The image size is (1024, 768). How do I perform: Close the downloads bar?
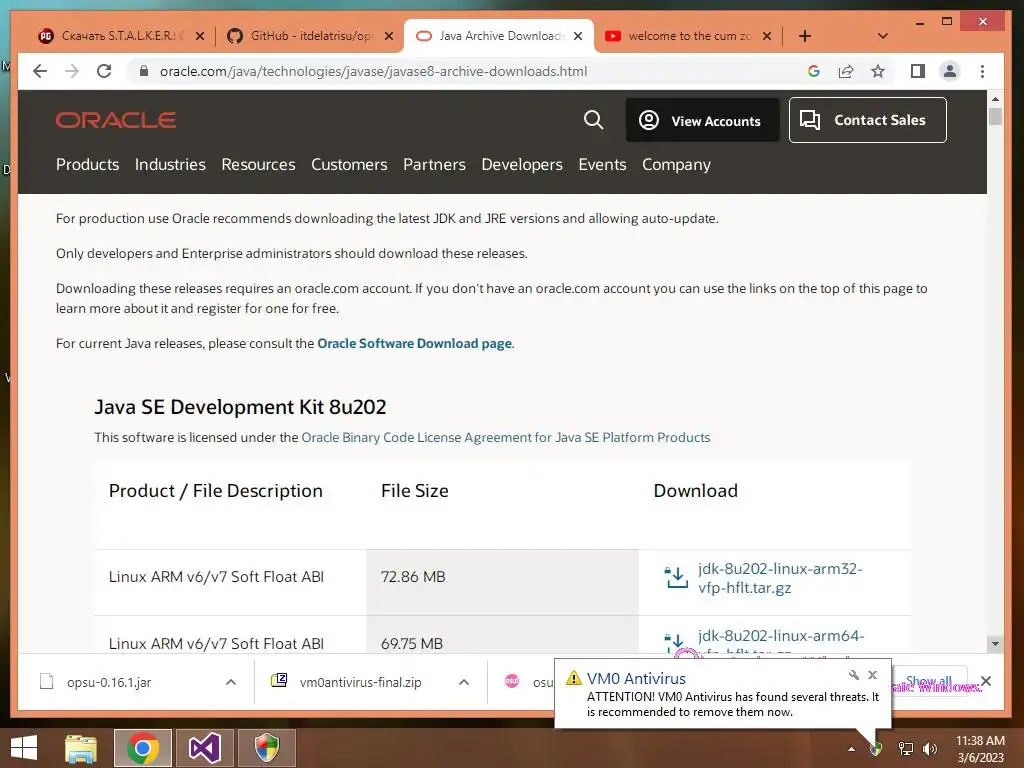(986, 681)
